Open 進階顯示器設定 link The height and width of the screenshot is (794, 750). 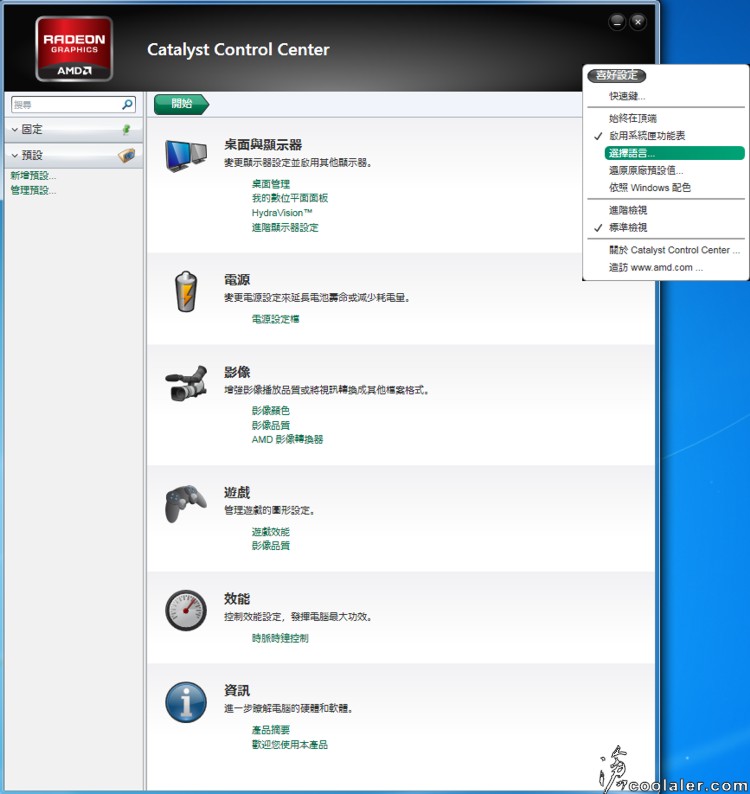click(x=285, y=228)
